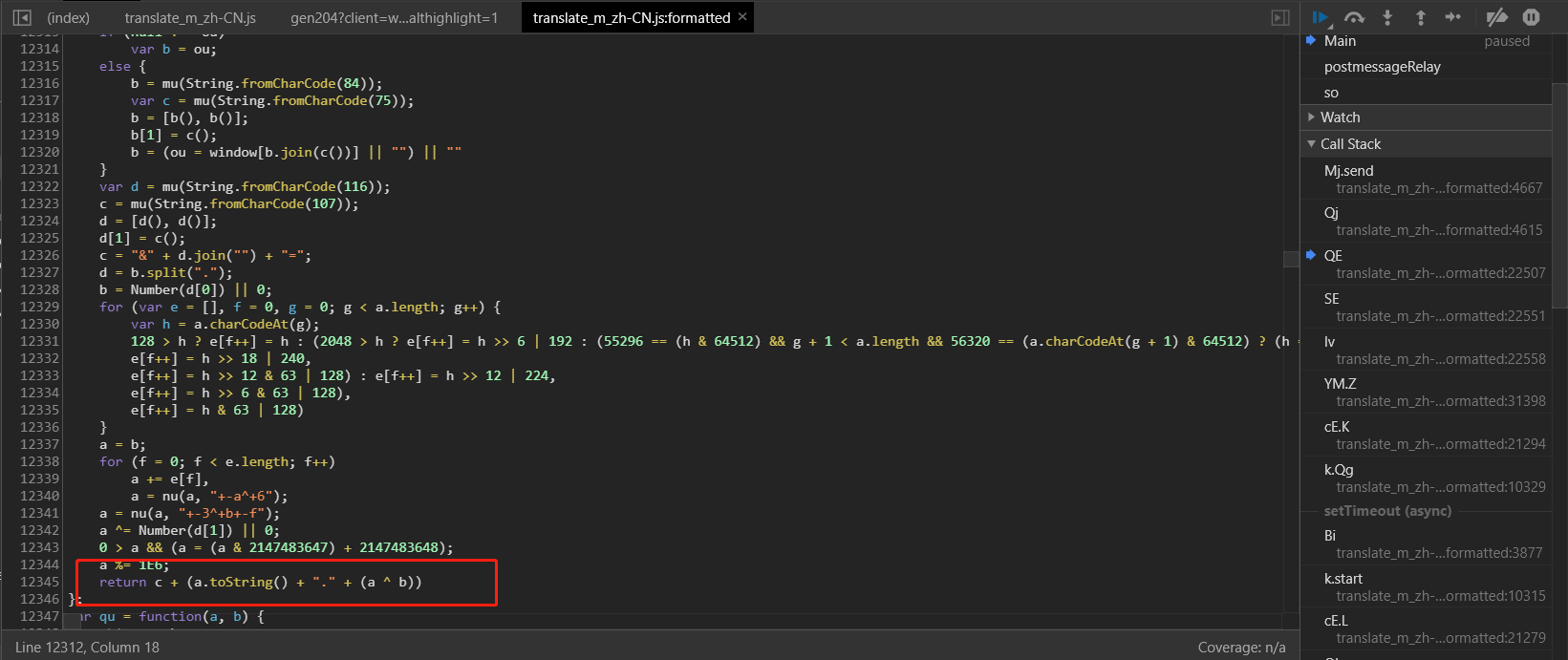Set breakpoint on line 12316
This screenshot has height=660, width=1568.
point(39,83)
